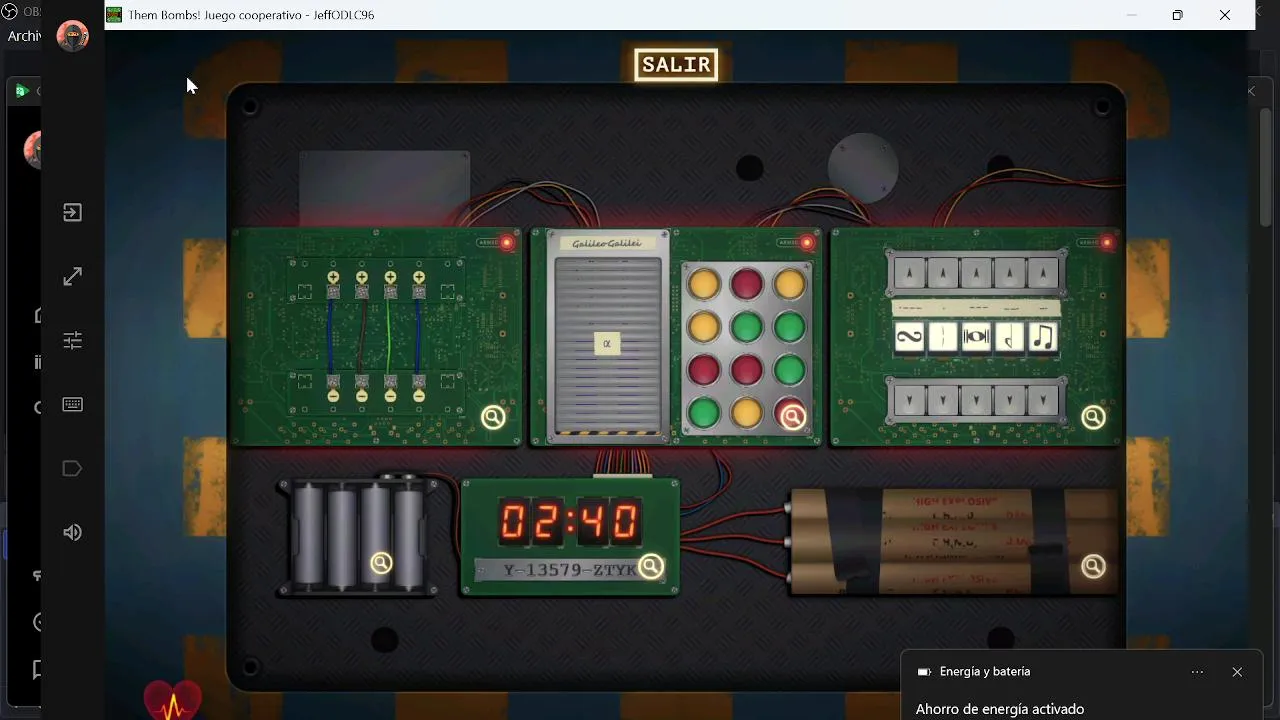Click the Them Bombs app icon in title bar
This screenshot has height=720, width=1280.
pyautogui.click(x=114, y=15)
